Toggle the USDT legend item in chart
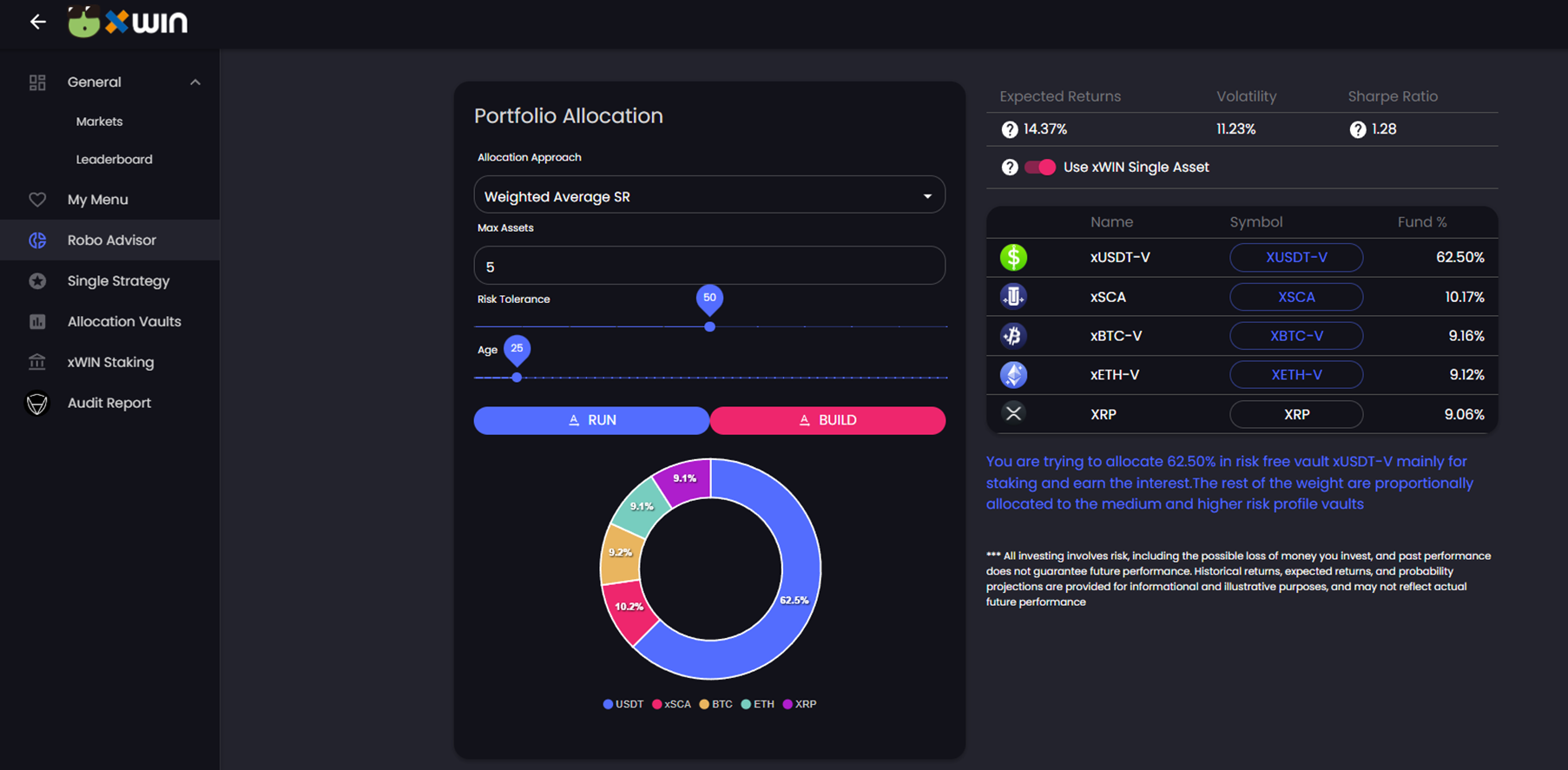This screenshot has width=1568, height=770. click(x=623, y=704)
